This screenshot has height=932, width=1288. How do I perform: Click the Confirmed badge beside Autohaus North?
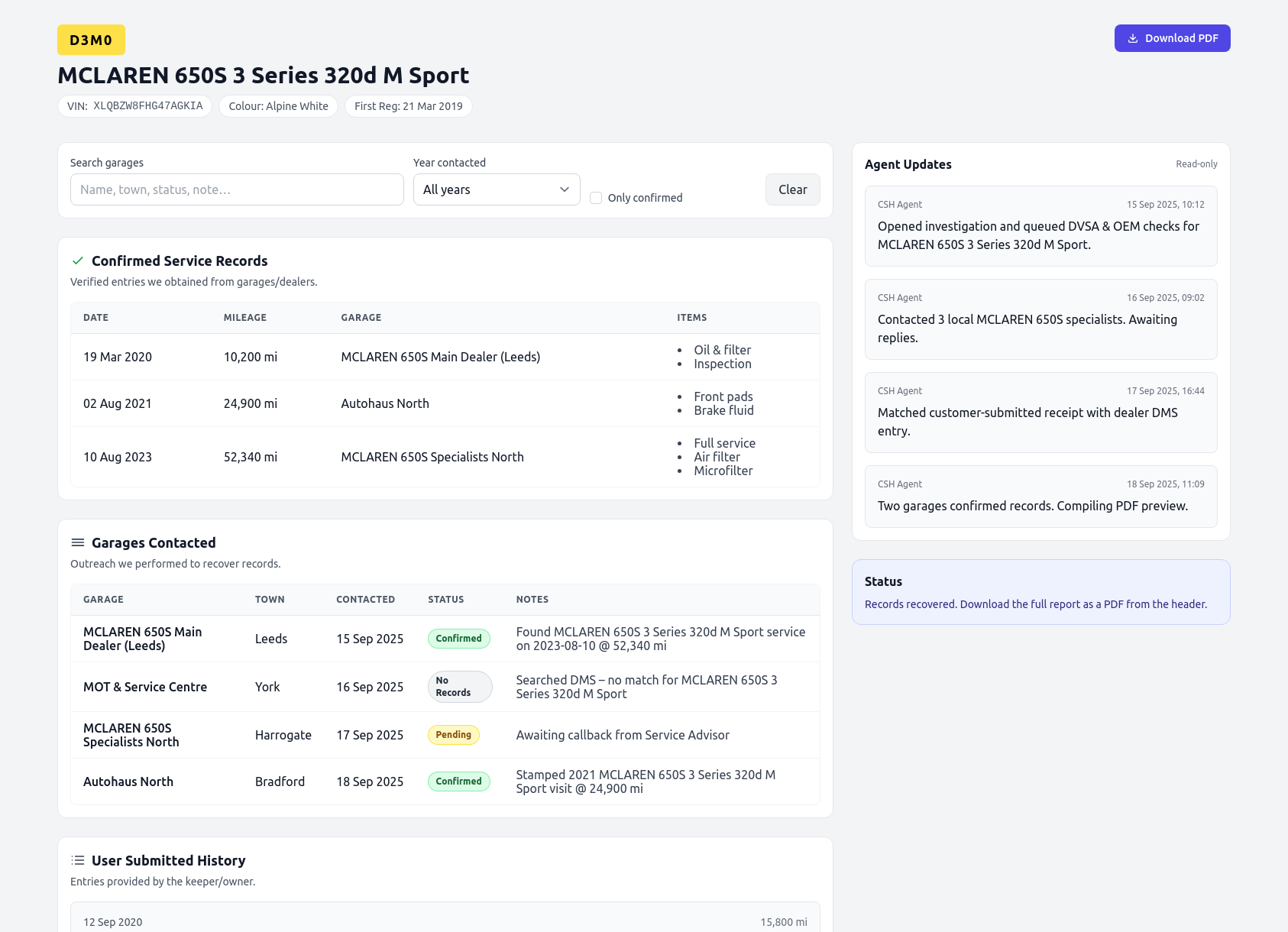(458, 781)
